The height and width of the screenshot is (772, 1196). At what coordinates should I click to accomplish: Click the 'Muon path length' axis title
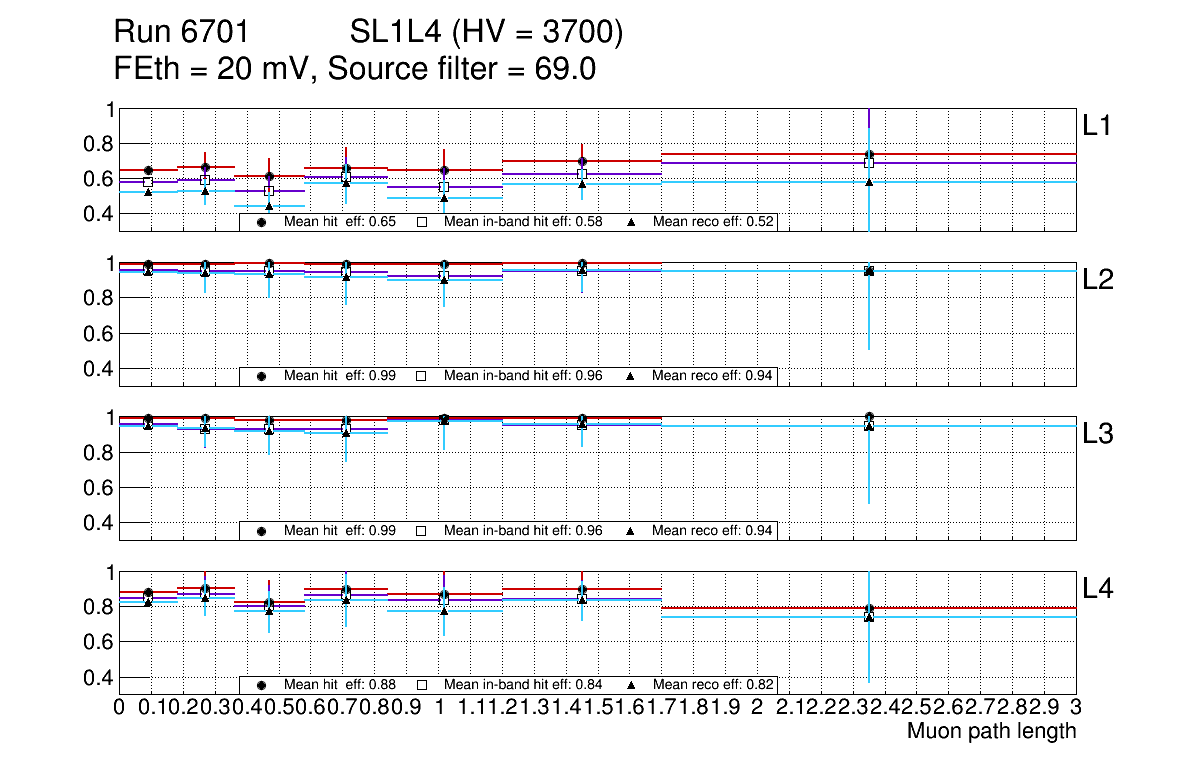pyautogui.click(x=991, y=731)
